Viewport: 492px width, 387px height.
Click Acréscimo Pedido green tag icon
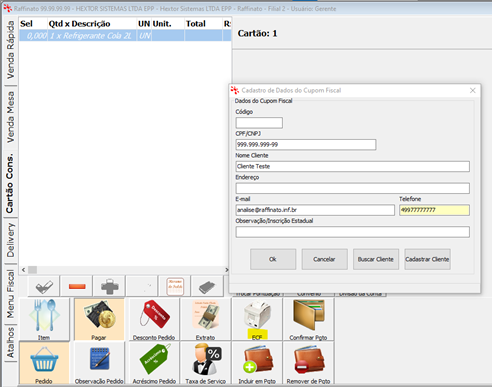point(154,363)
